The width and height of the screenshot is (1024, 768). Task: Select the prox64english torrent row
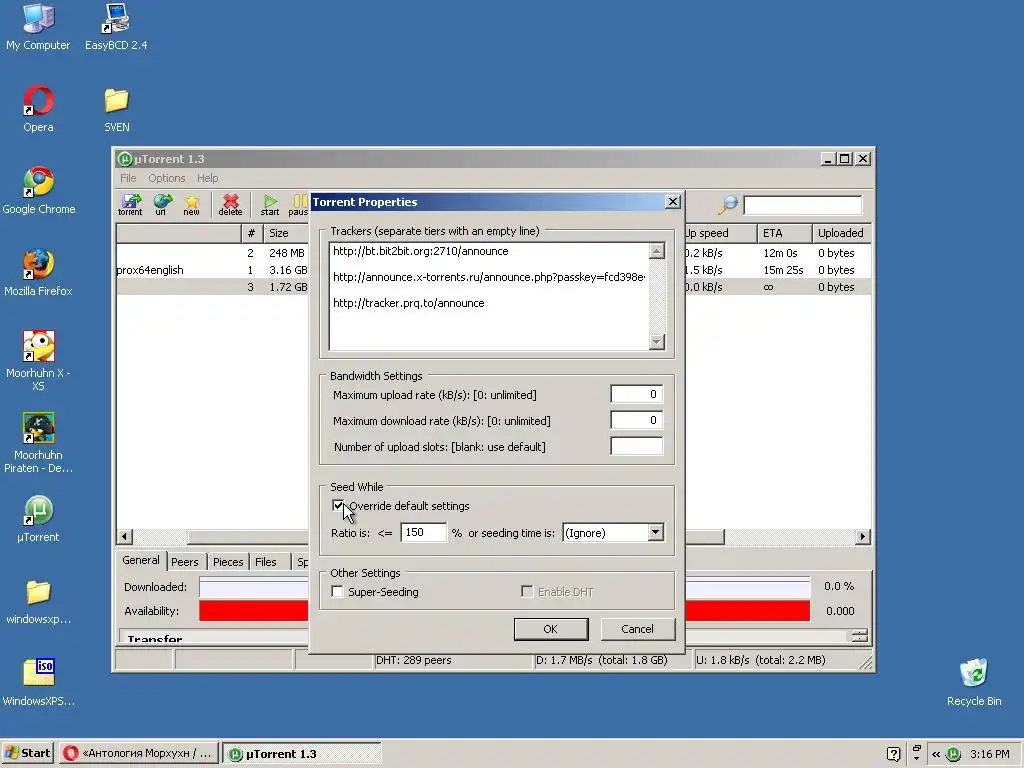click(x=212, y=270)
